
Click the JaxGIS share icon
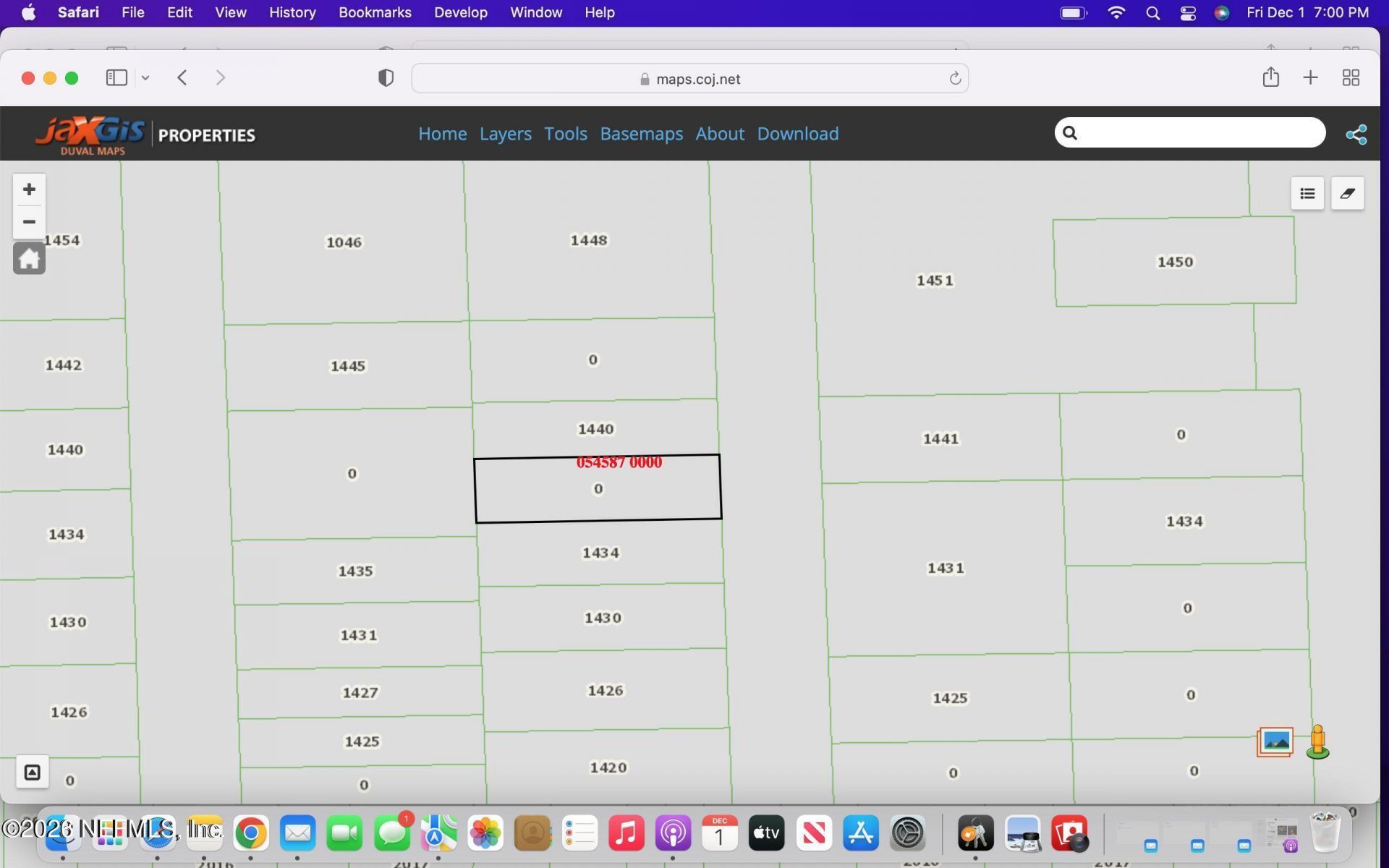coord(1356,135)
